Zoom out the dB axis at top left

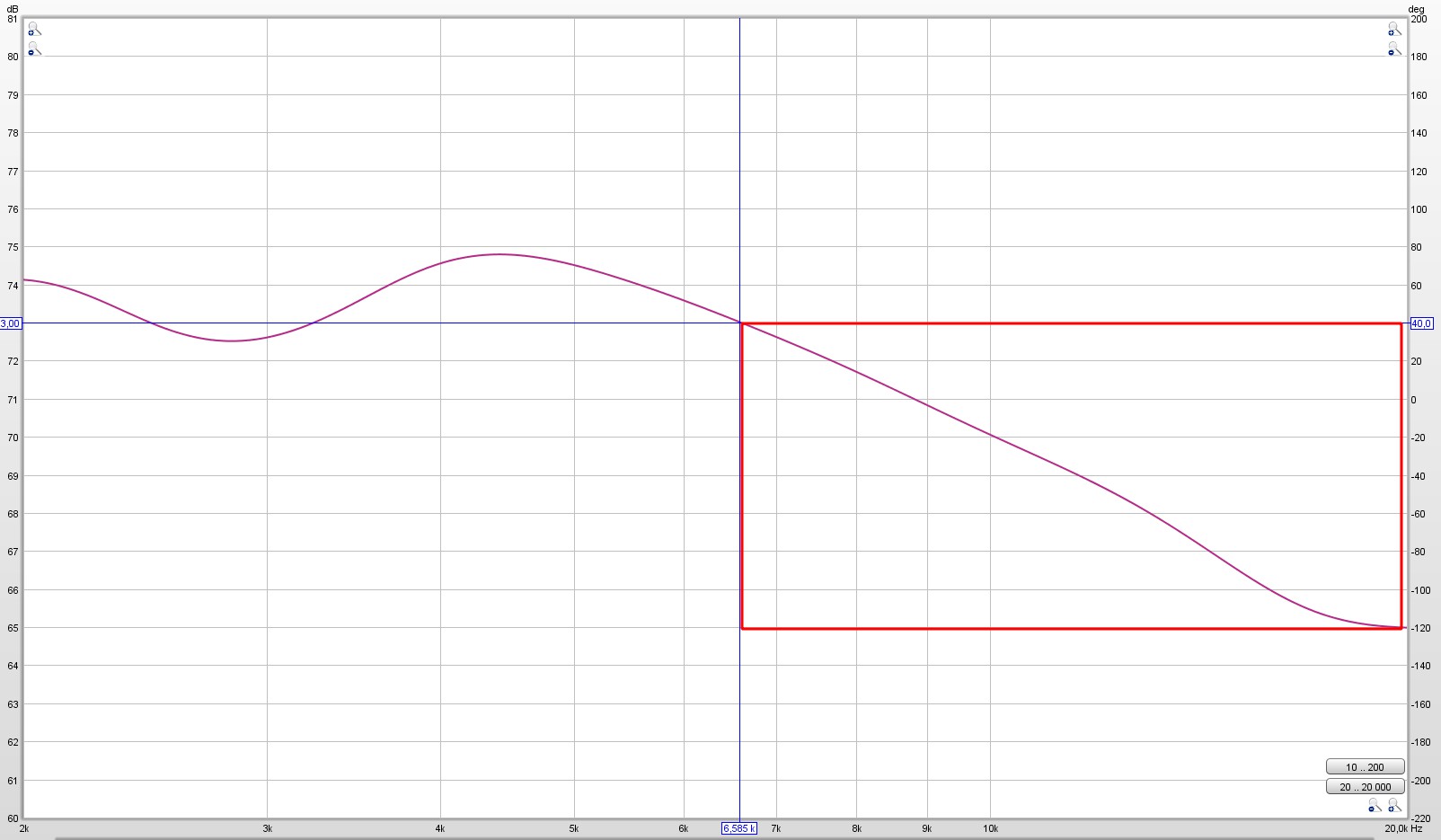tap(33, 49)
